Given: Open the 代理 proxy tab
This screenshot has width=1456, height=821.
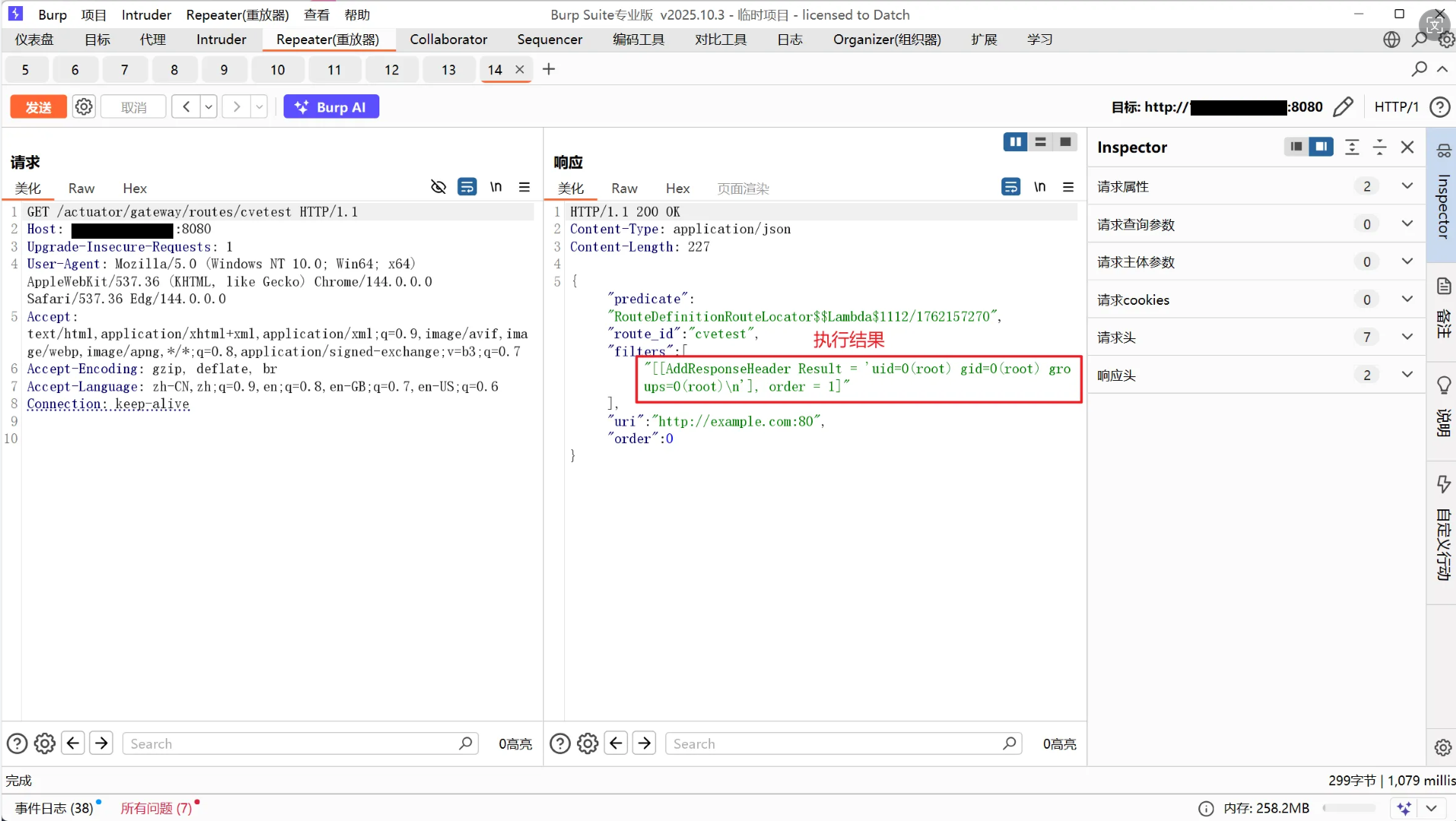Looking at the screenshot, I should coord(153,40).
